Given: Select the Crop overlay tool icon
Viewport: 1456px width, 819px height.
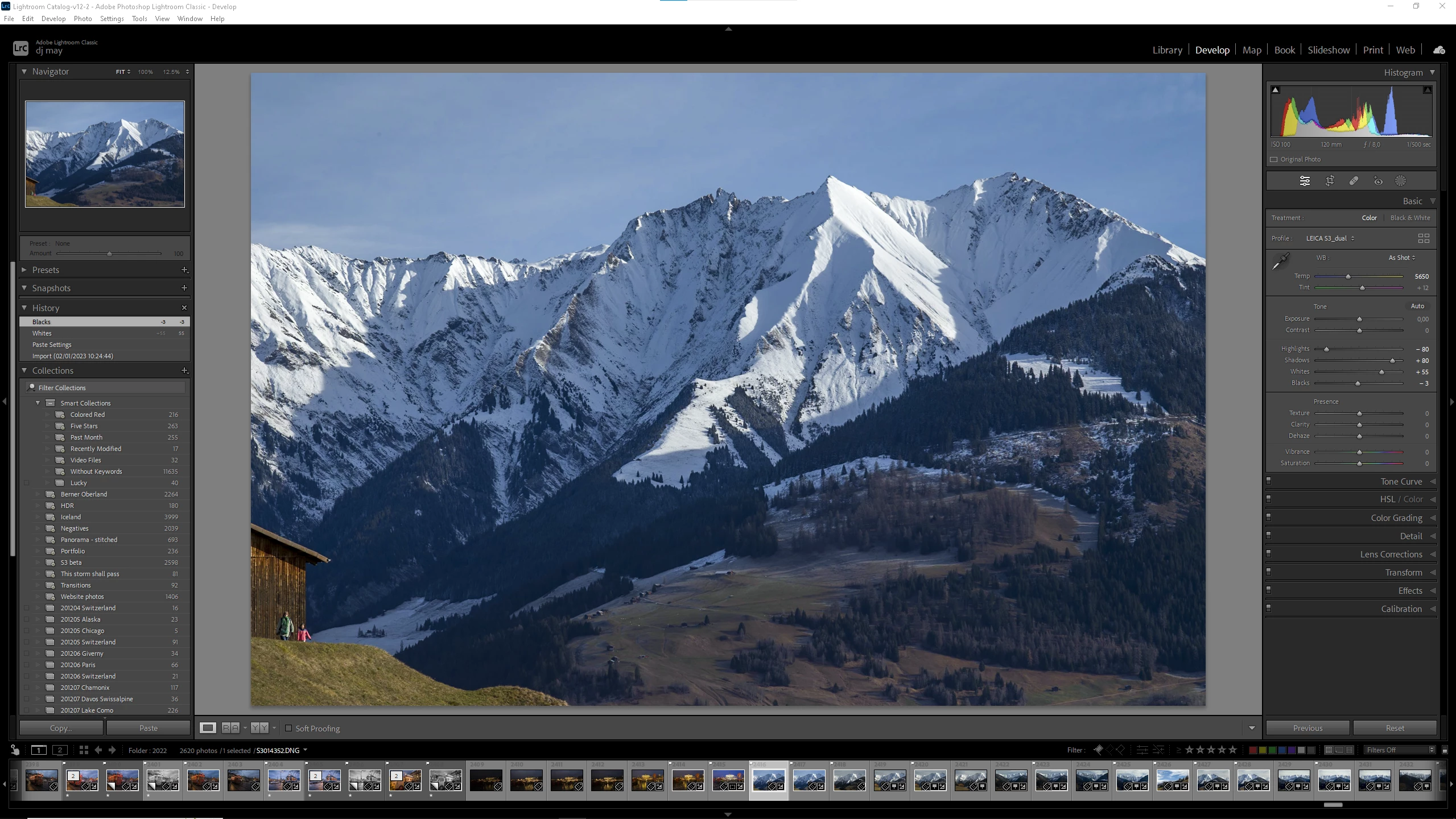Looking at the screenshot, I should pos(1330,181).
